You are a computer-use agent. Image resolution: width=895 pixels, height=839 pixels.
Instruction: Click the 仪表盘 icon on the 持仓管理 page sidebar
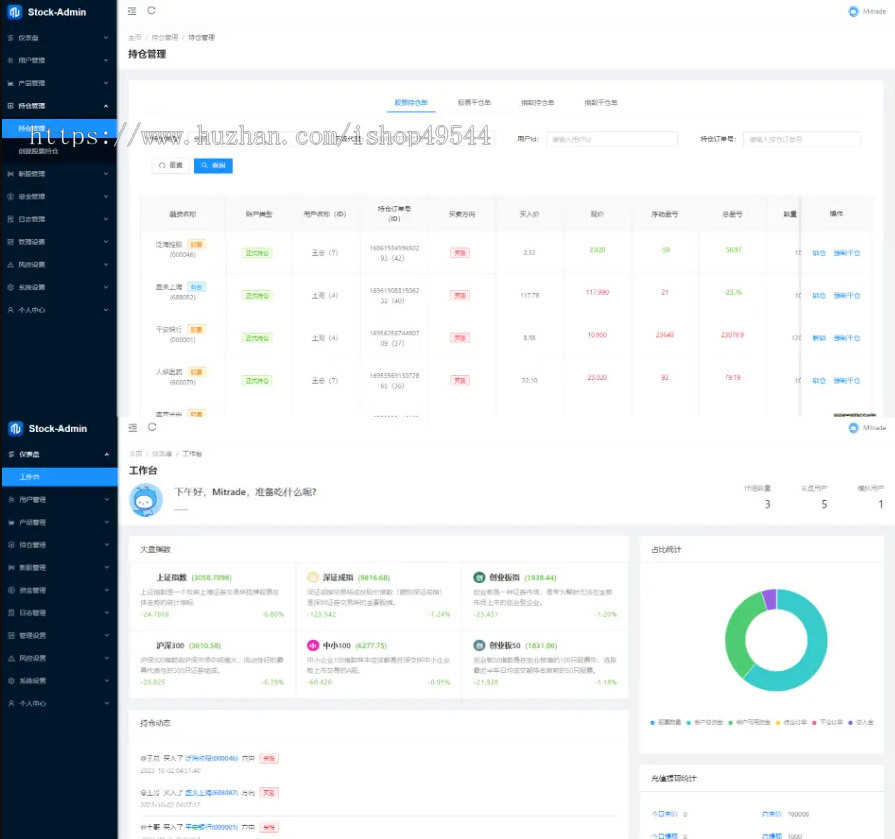(10, 38)
